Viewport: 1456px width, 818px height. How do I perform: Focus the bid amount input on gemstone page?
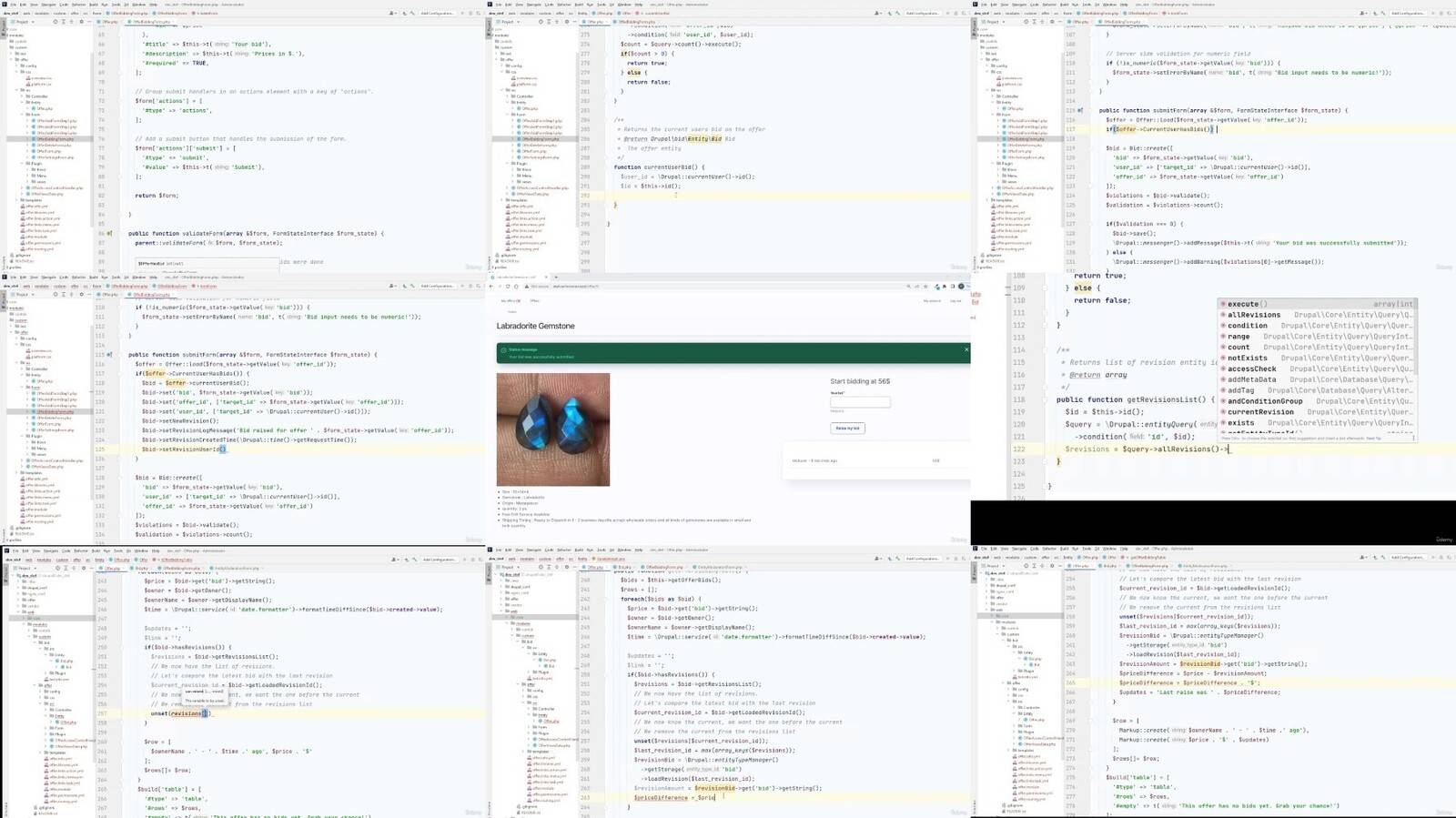click(x=860, y=401)
